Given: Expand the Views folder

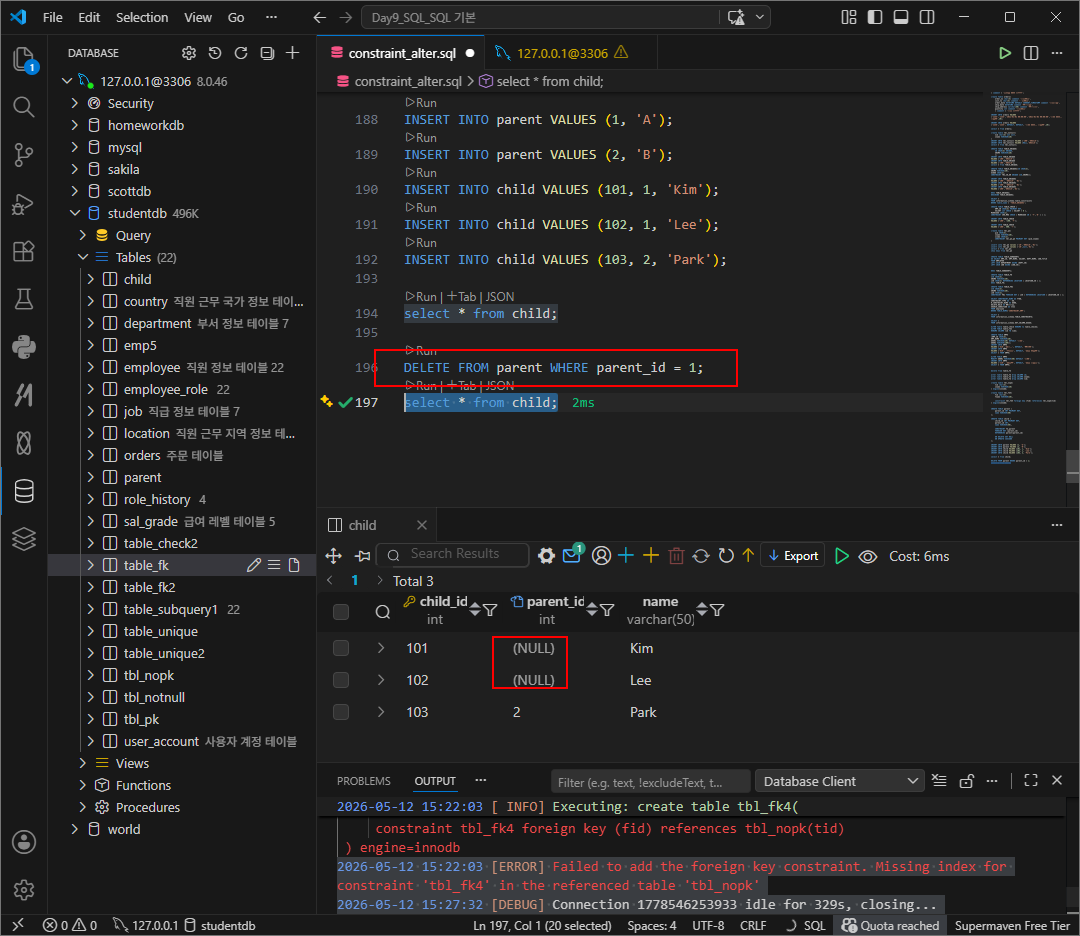Looking at the screenshot, I should pos(83,763).
